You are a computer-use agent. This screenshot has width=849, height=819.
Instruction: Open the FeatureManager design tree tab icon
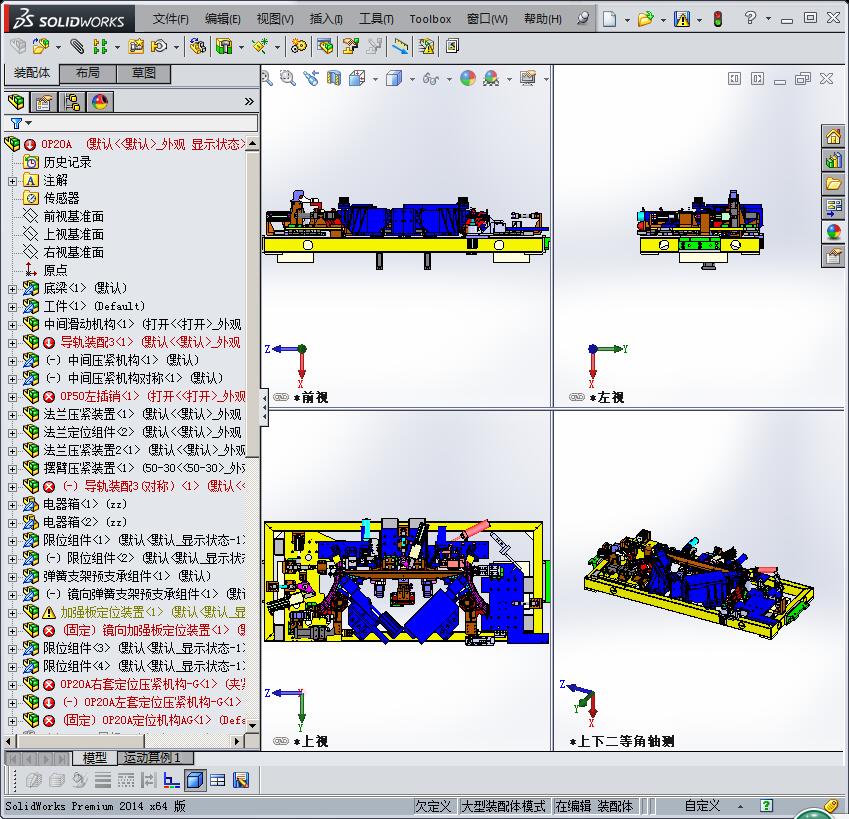coord(16,102)
